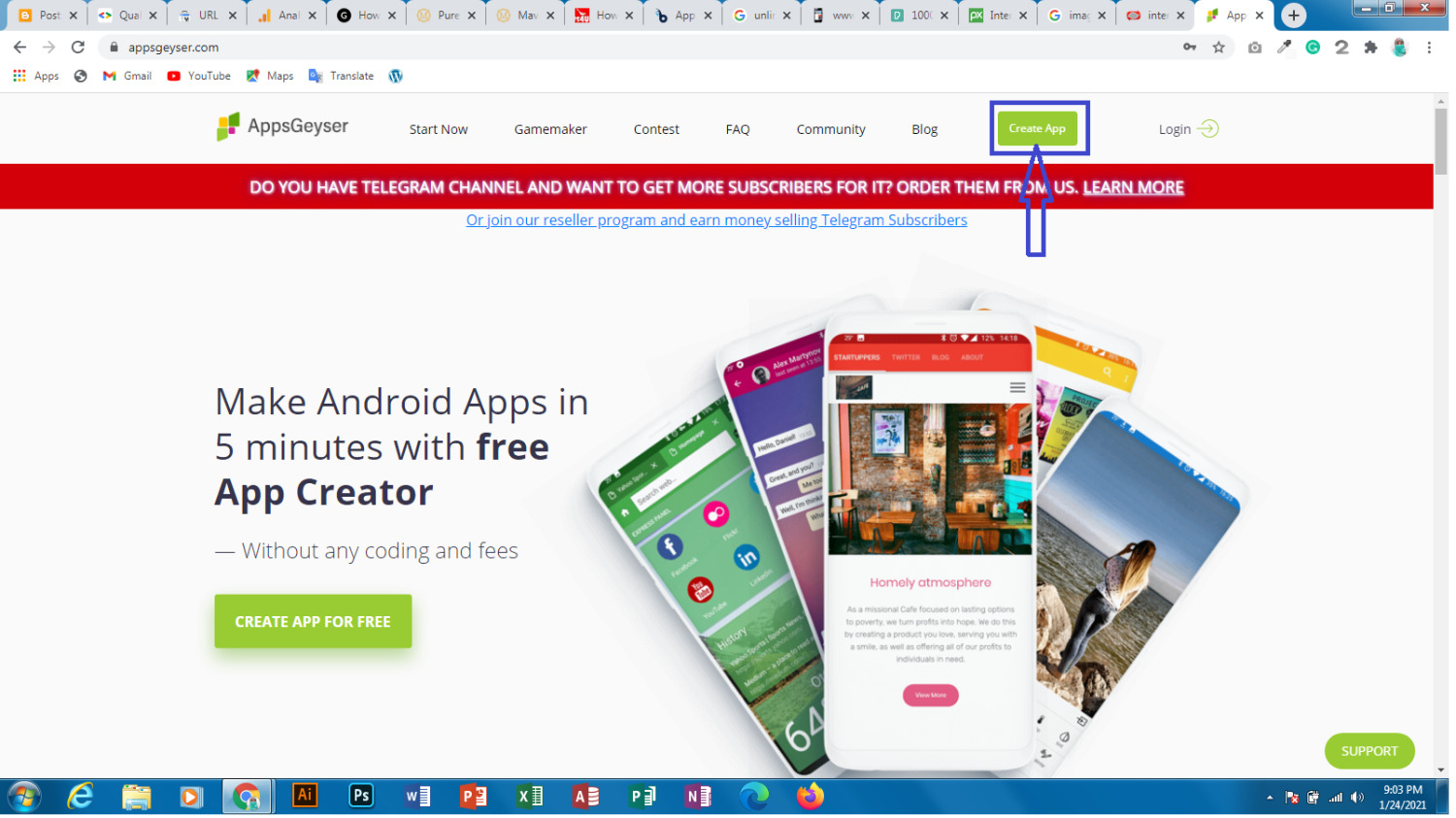Open the volume control in system tray
Image resolution: width=1456 pixels, height=818 pixels.
pos(1357,798)
